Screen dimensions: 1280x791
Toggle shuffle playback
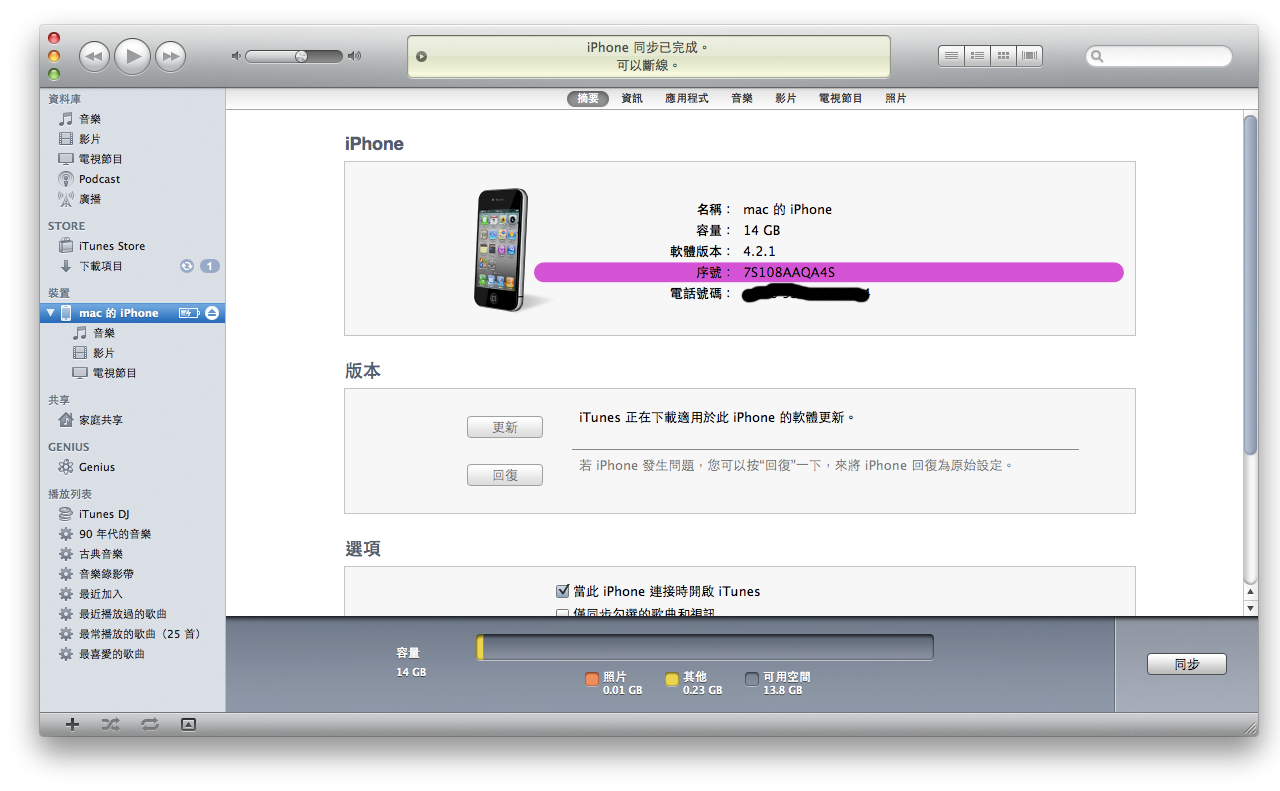[x=111, y=724]
